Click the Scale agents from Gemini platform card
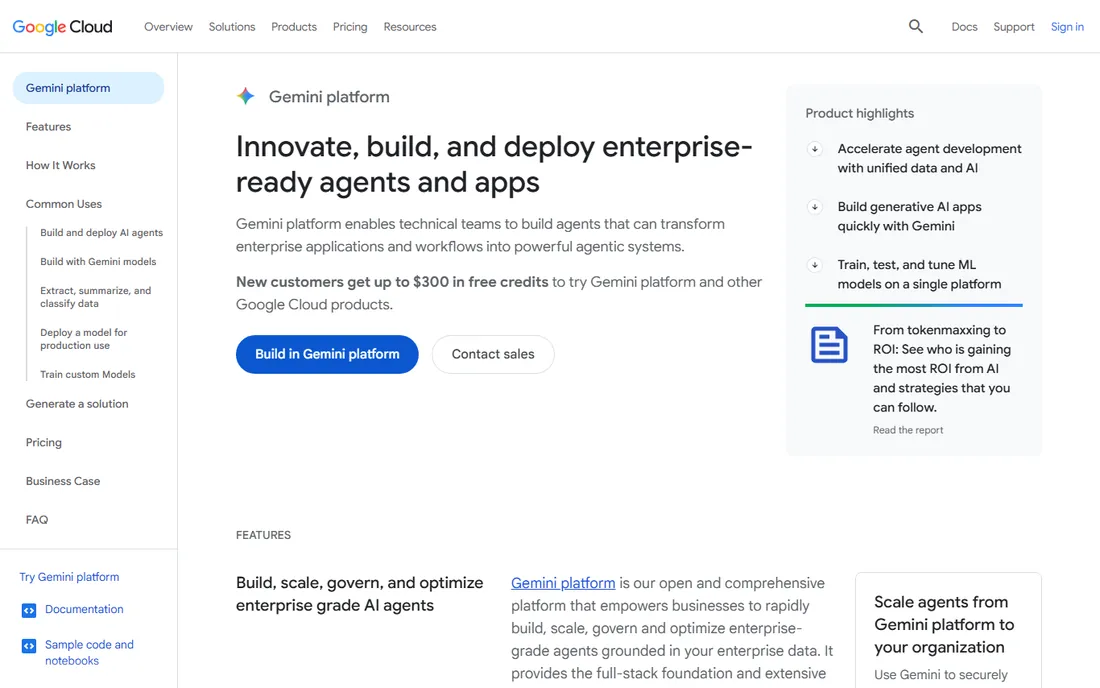 tap(948, 630)
